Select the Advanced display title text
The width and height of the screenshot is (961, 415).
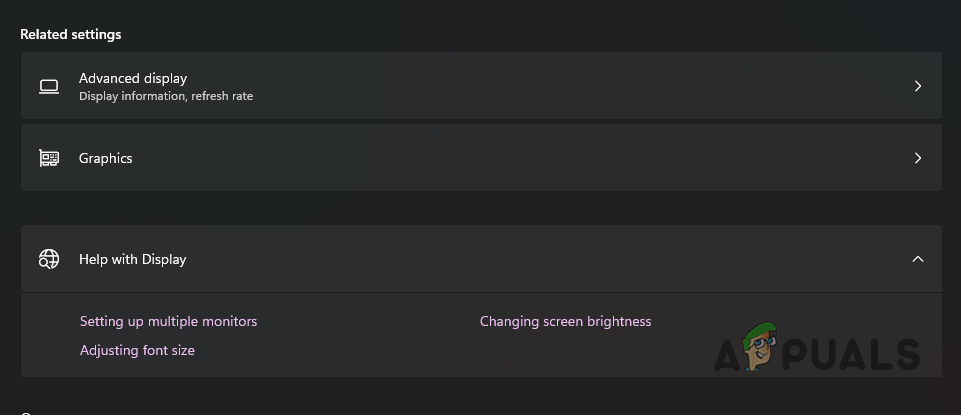tap(133, 78)
